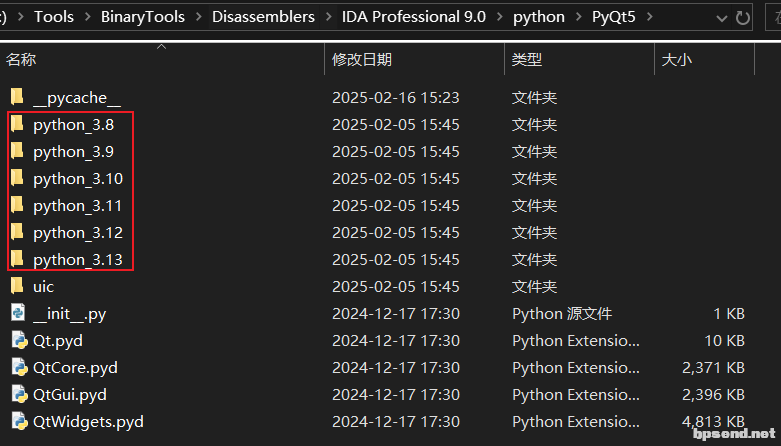This screenshot has width=781, height=446.
Task: Select the python_3.11 folder name
Action: tap(78, 205)
